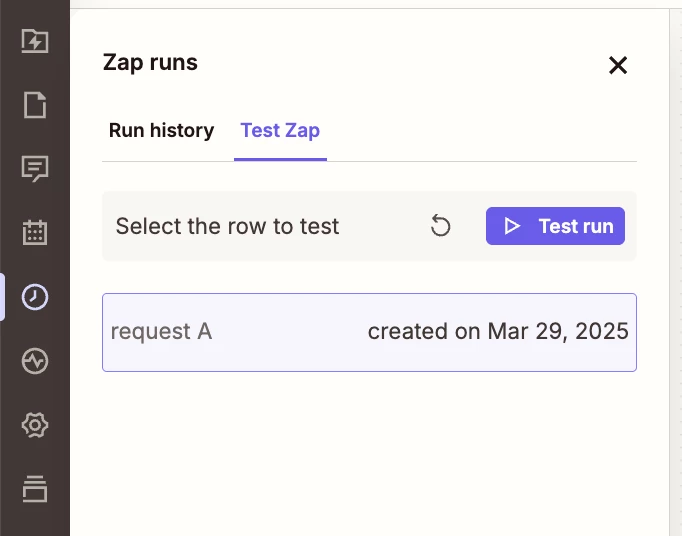Open the Versions stack icon
Viewport: 682px width, 536px height.
[x=35, y=489]
